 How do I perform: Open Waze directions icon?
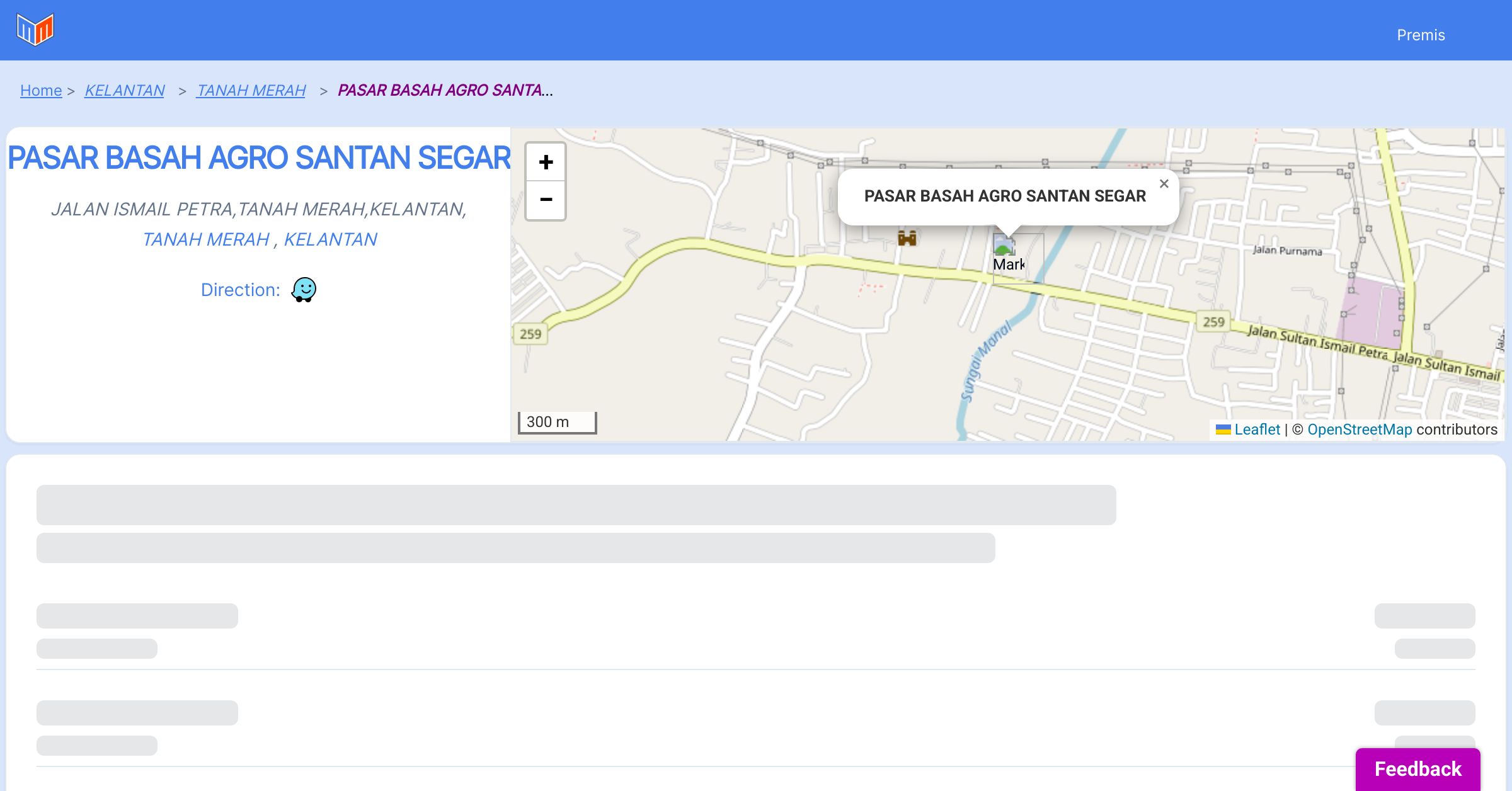(x=304, y=290)
